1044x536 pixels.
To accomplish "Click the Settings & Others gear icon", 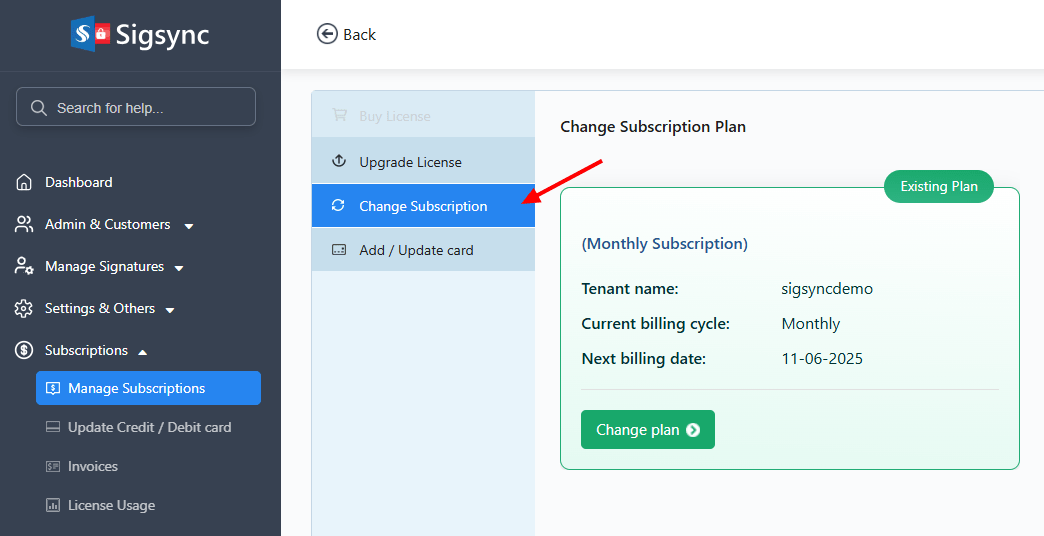I will (x=24, y=309).
